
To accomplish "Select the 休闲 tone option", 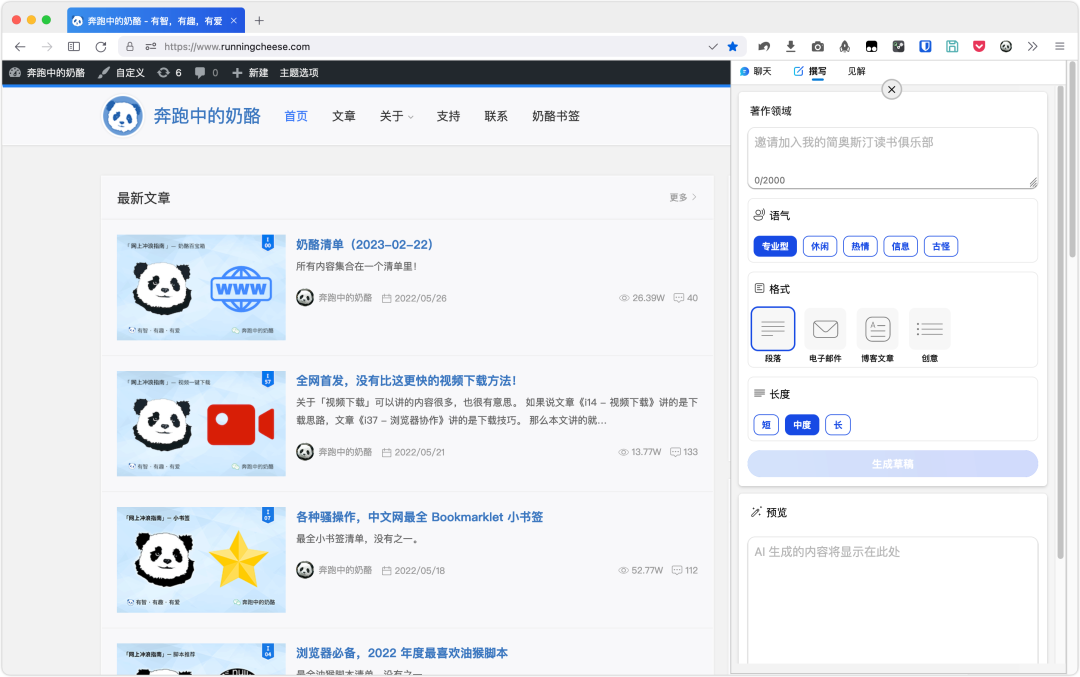I will [x=820, y=246].
